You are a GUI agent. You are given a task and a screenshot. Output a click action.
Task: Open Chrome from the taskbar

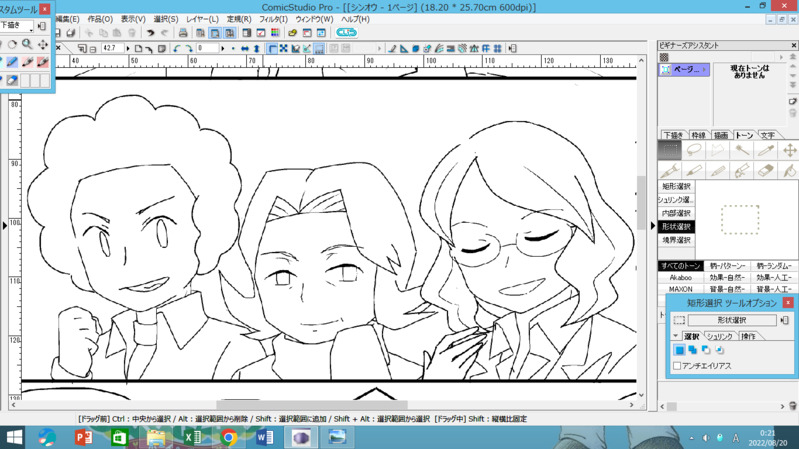click(x=228, y=437)
